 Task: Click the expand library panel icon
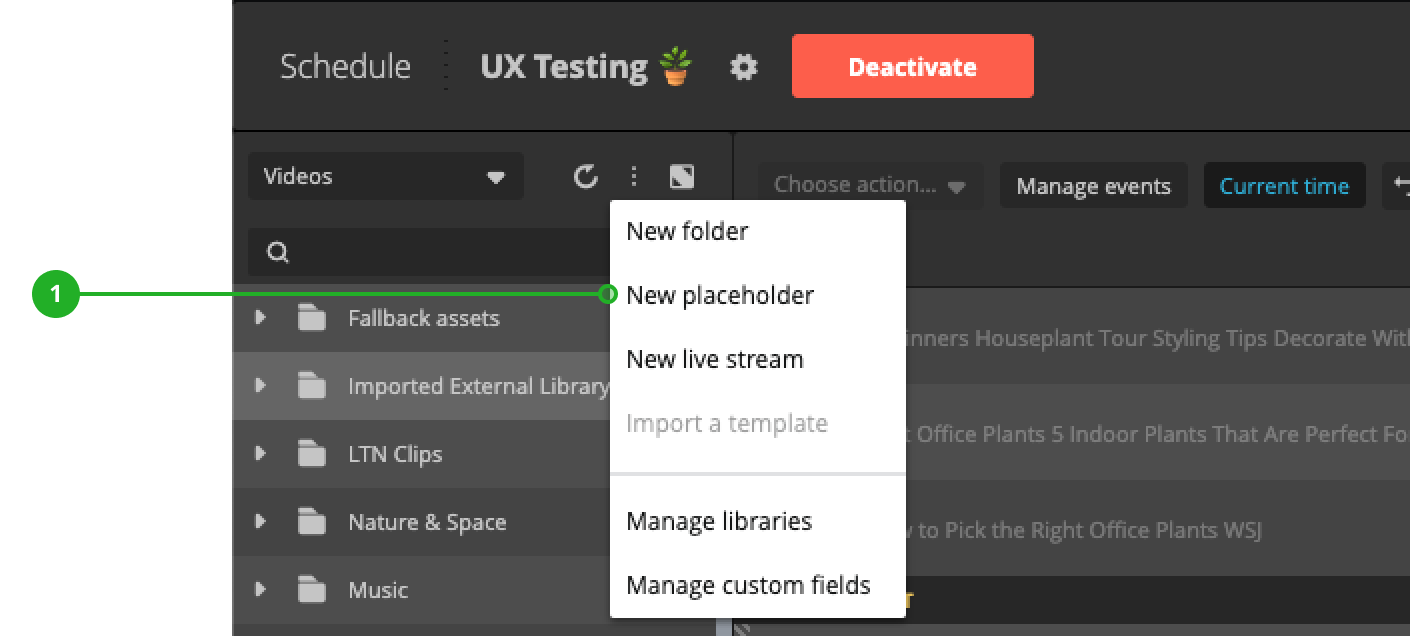pos(682,177)
